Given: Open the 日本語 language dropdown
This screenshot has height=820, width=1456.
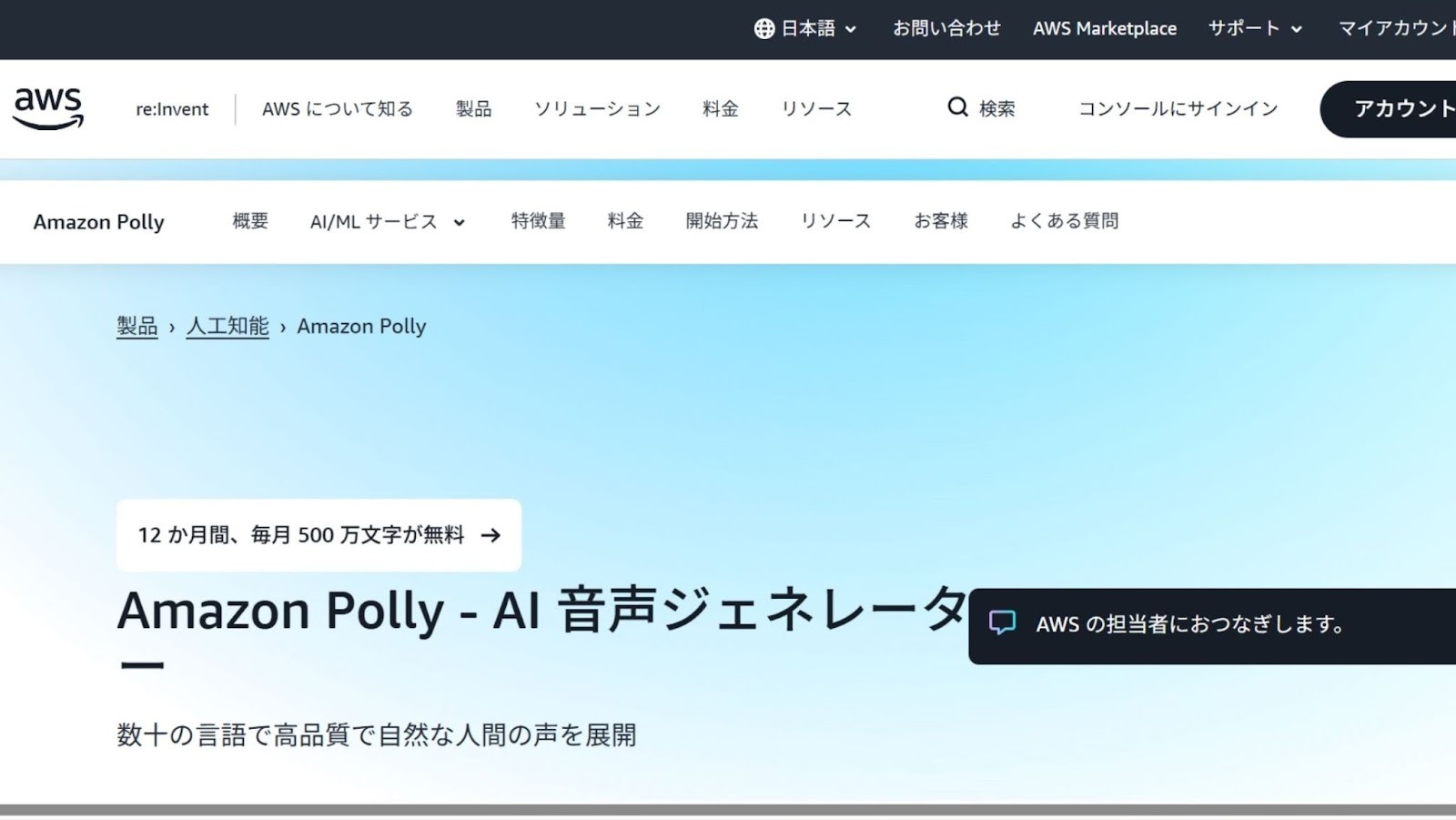Looking at the screenshot, I should point(805,29).
